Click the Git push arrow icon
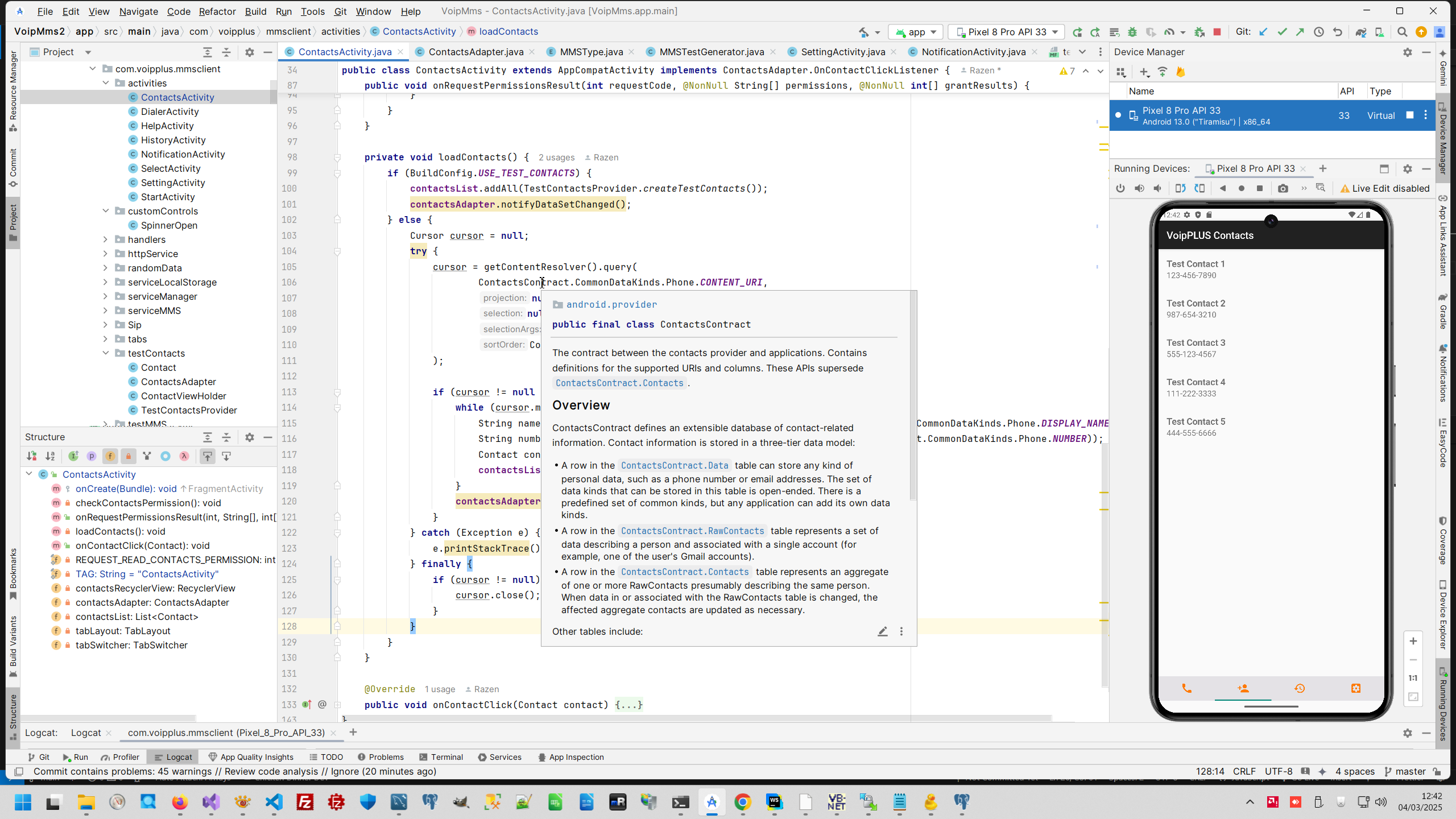The image size is (1456, 819). (1300, 32)
